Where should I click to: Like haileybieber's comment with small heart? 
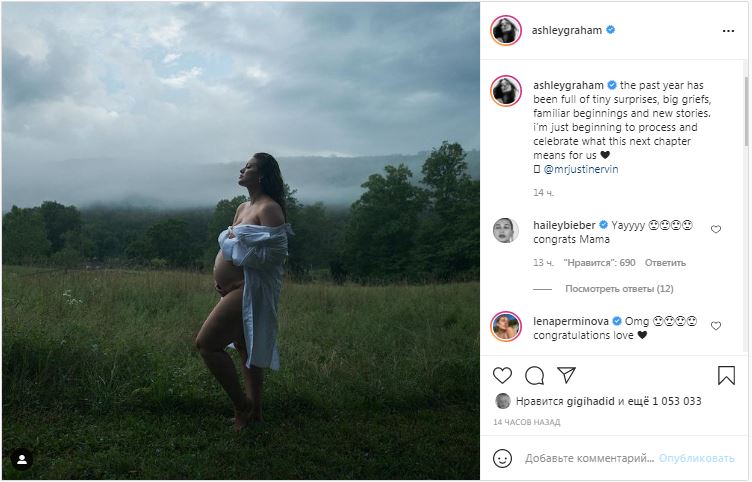tap(716, 230)
